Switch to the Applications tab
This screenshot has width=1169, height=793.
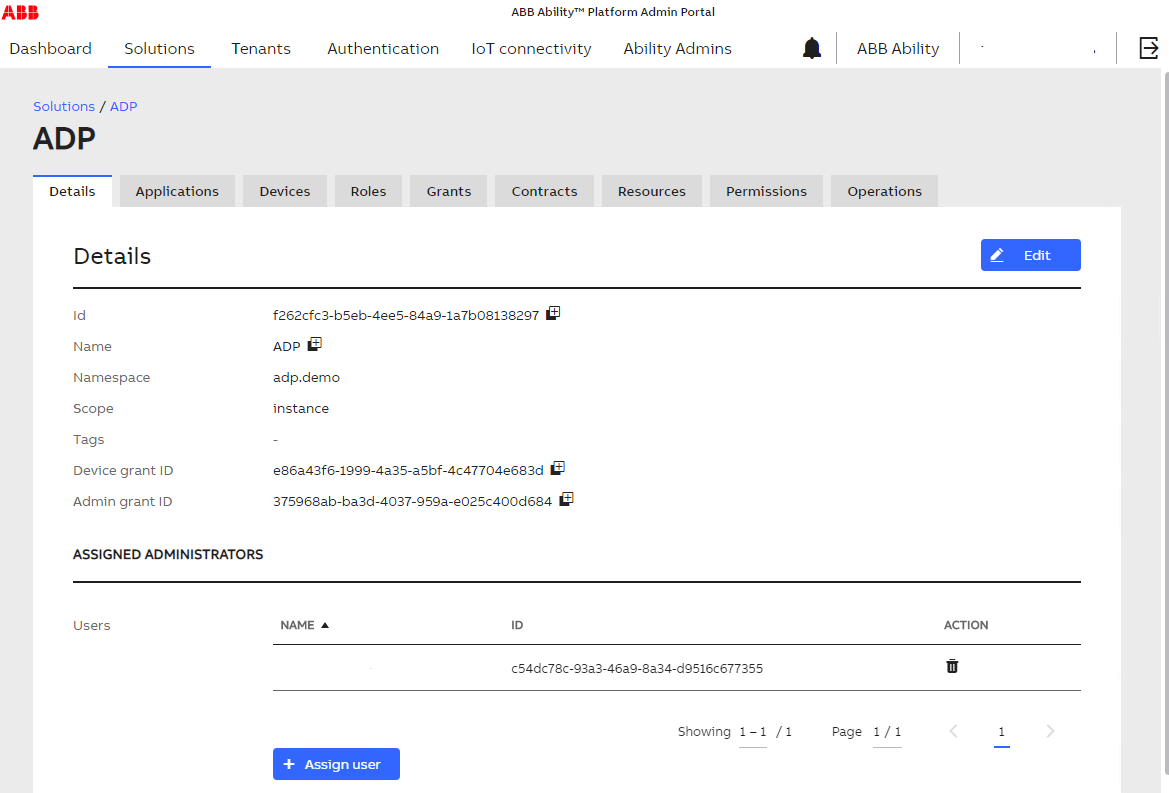tap(177, 192)
